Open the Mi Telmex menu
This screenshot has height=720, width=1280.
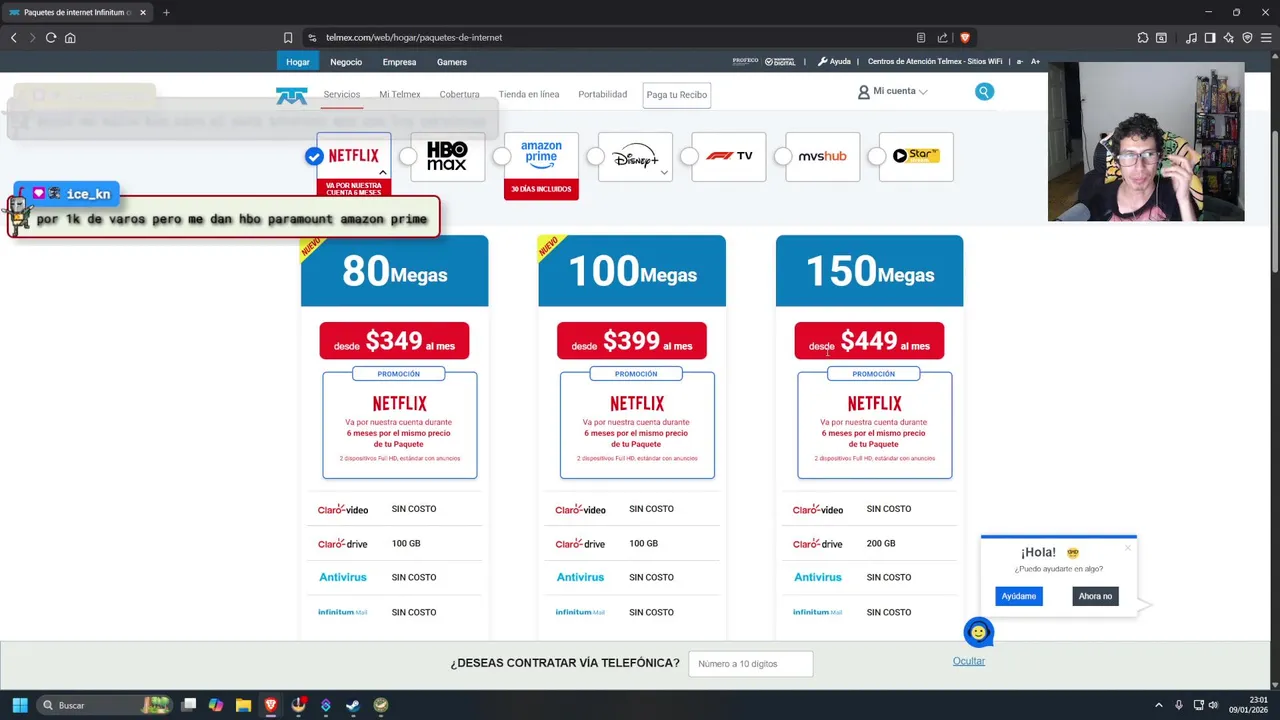[x=400, y=94]
